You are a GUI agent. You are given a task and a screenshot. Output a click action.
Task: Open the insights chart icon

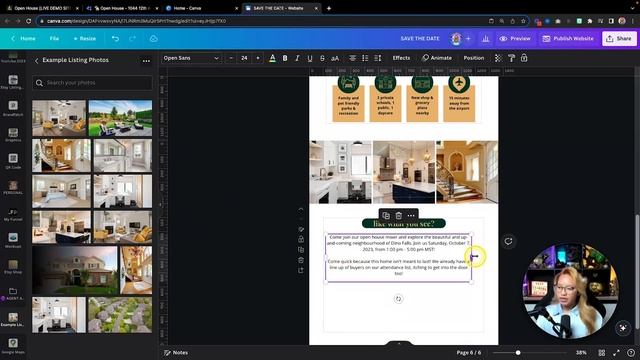click(x=486, y=38)
